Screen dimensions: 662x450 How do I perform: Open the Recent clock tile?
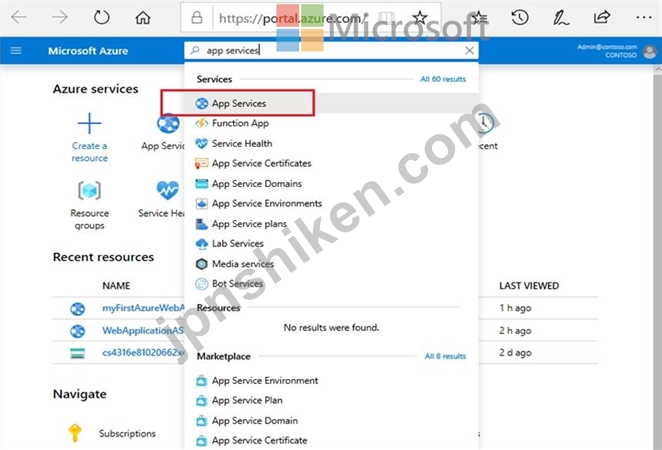pyautogui.click(x=485, y=123)
